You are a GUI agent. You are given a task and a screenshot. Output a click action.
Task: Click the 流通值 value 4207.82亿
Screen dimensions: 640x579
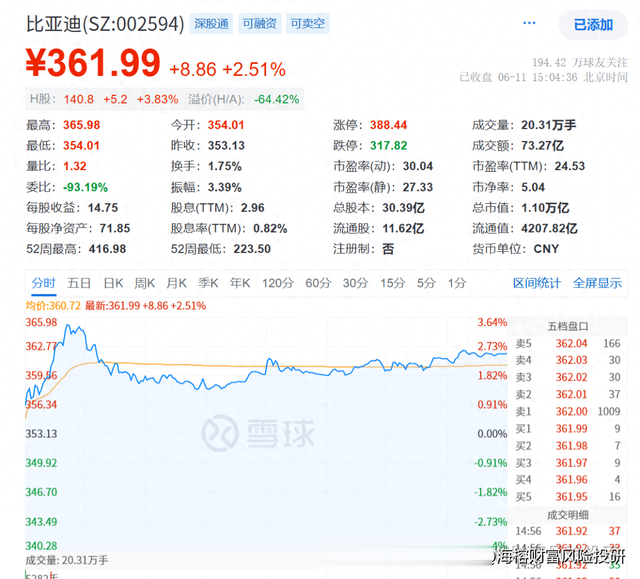pos(549,228)
